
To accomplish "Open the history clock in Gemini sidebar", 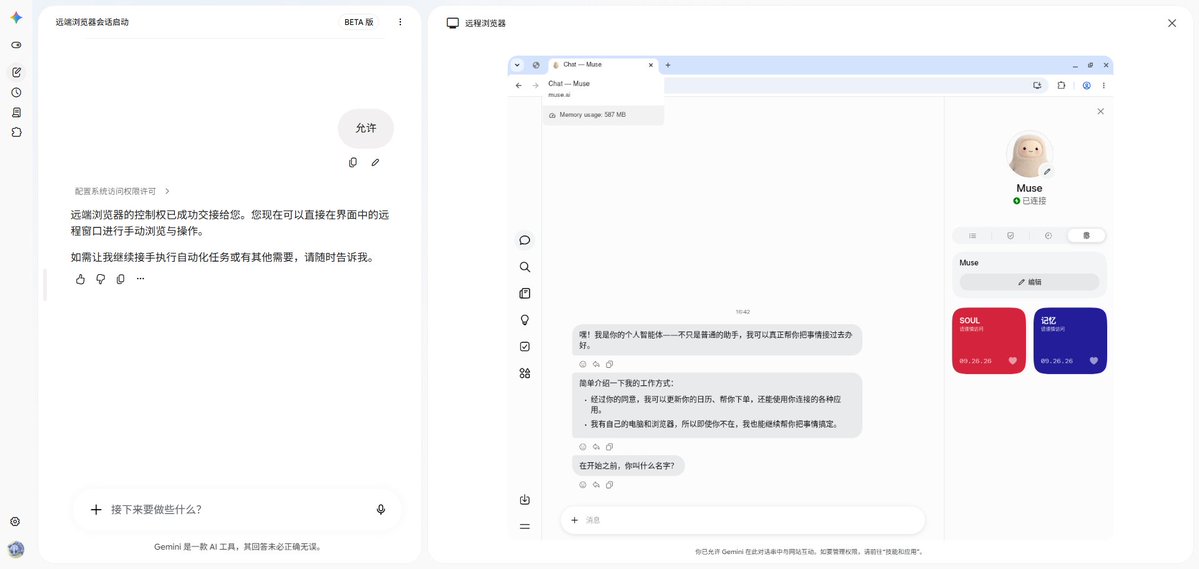I will (16, 93).
